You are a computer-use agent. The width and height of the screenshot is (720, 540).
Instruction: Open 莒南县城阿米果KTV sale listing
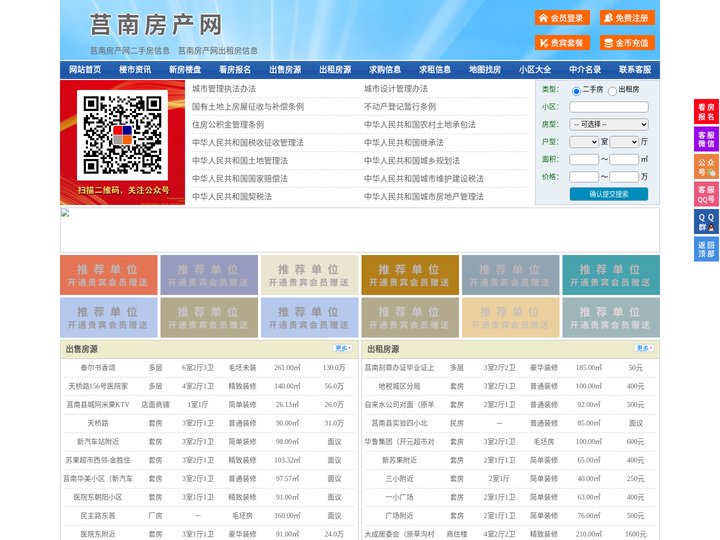click(98, 405)
